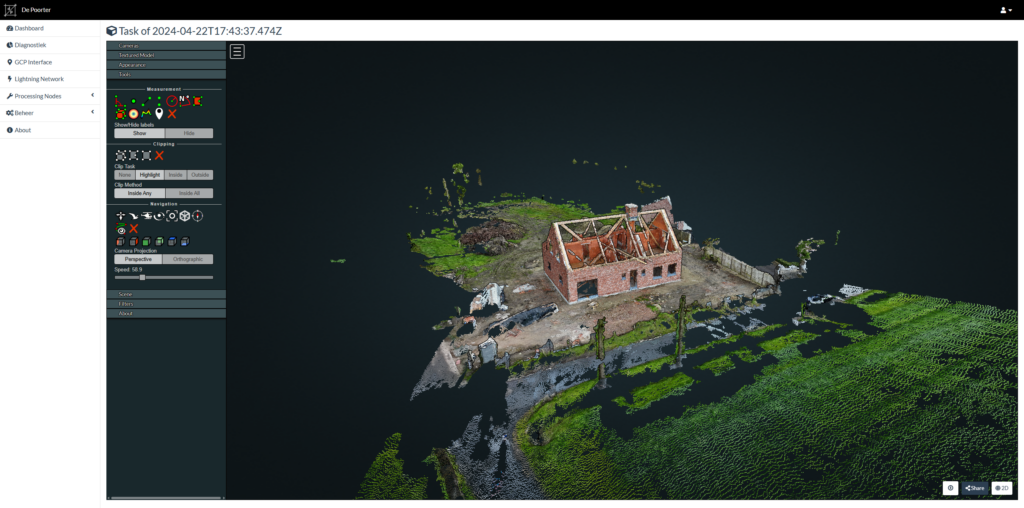This screenshot has width=1024, height=508.
Task: Open the GCP Interface page
Action: tap(33, 62)
